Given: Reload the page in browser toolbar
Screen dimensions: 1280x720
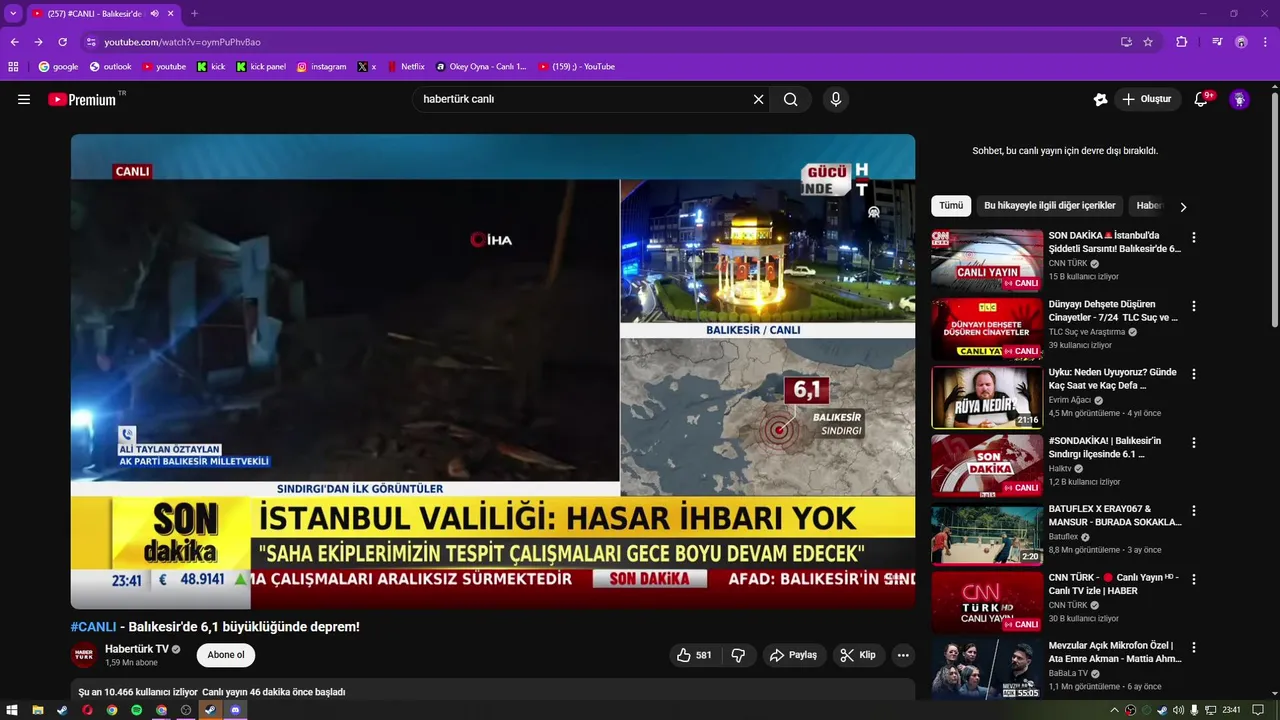Looking at the screenshot, I should pos(62,42).
